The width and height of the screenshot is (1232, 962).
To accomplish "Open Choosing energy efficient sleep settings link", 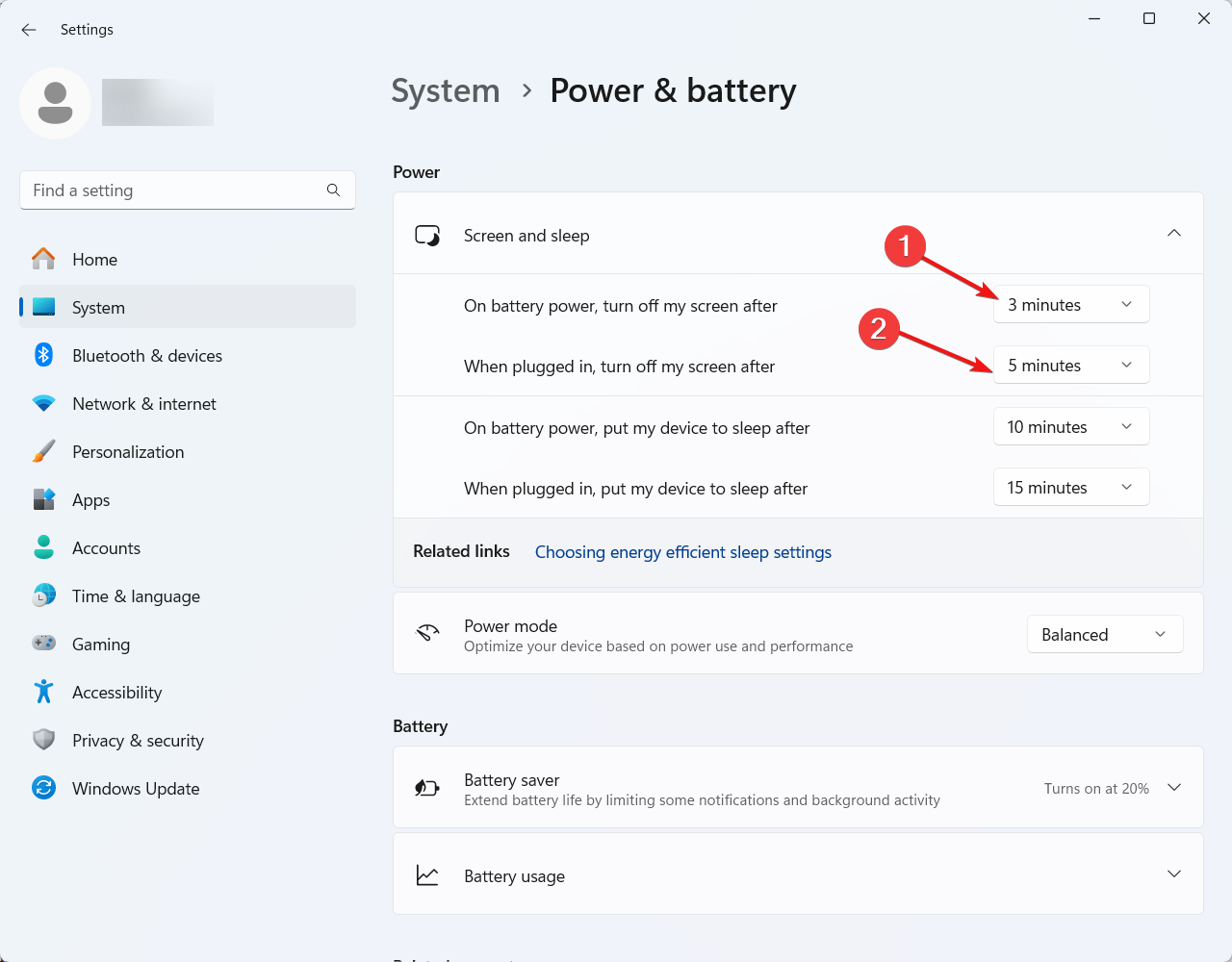I will (x=683, y=552).
